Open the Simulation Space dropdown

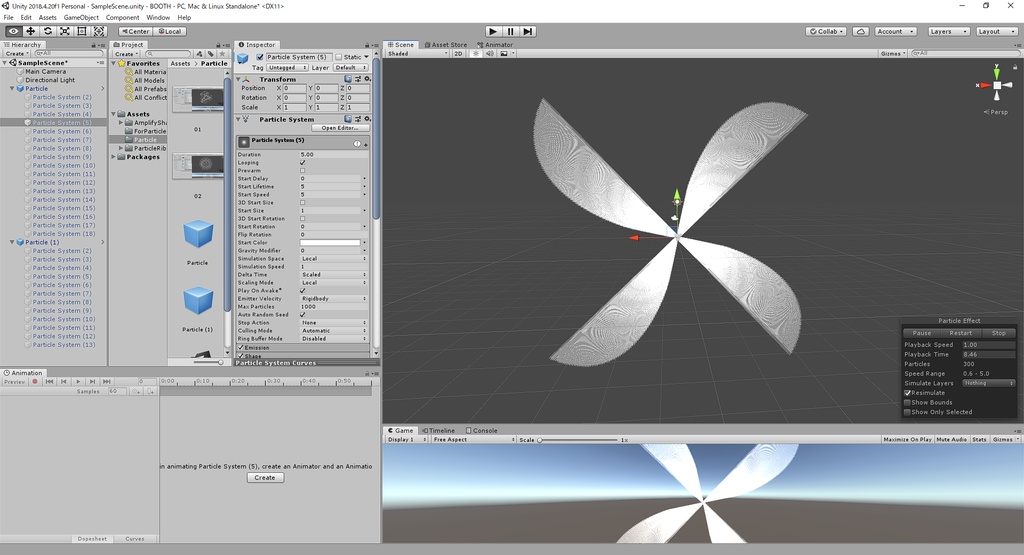point(333,259)
